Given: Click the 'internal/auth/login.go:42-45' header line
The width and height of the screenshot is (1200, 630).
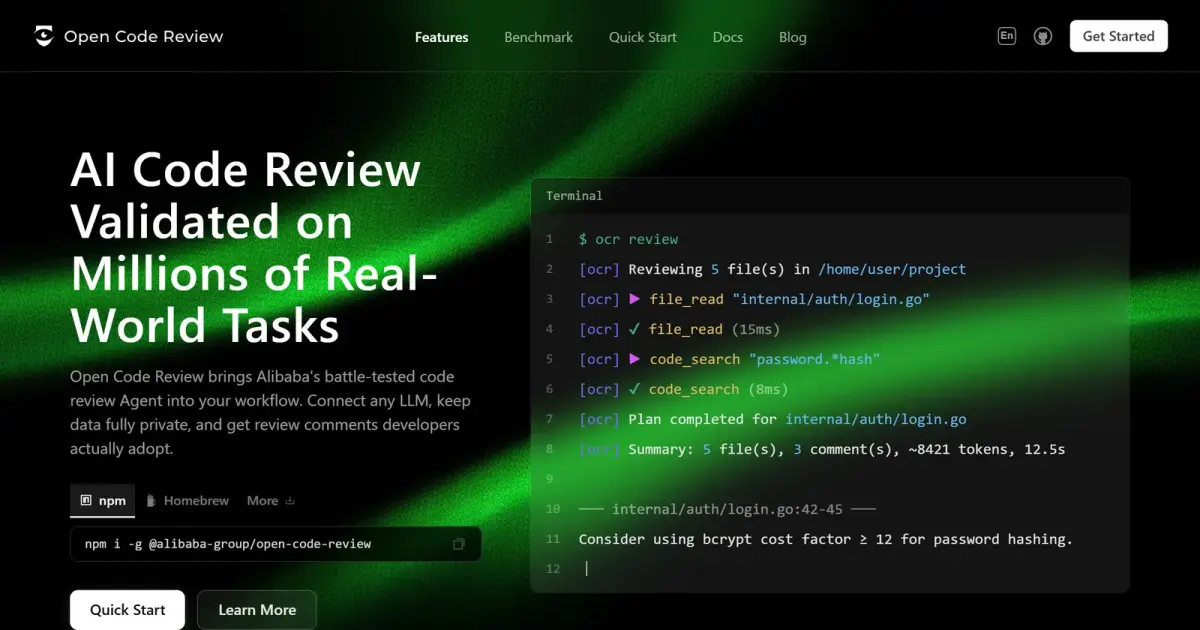Looking at the screenshot, I should 727,509.
